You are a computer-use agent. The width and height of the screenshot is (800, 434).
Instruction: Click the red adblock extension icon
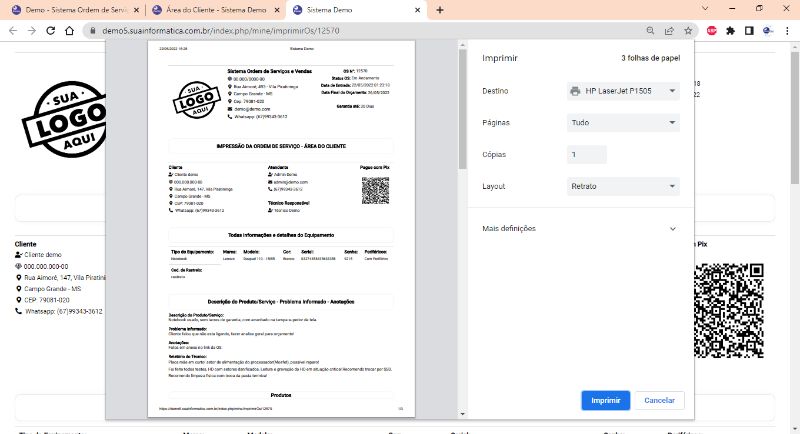point(711,31)
